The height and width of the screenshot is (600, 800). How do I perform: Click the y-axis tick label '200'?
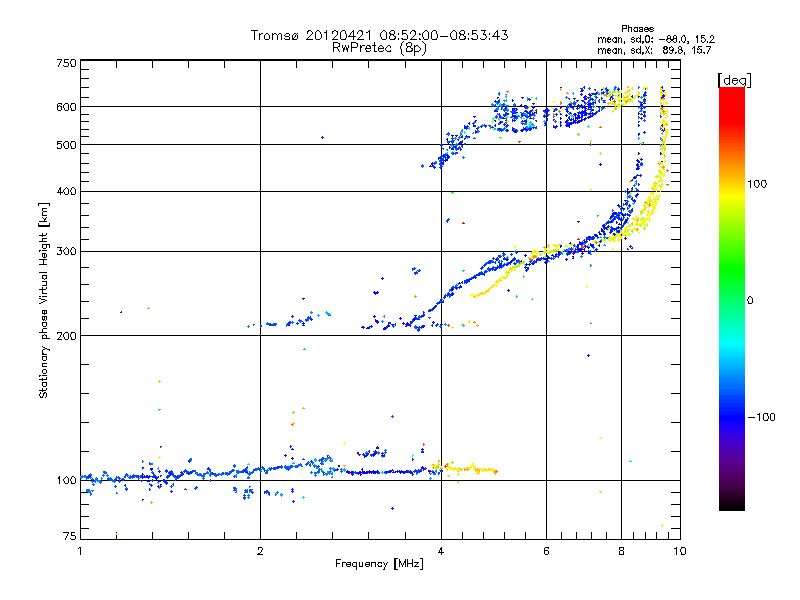pos(67,336)
